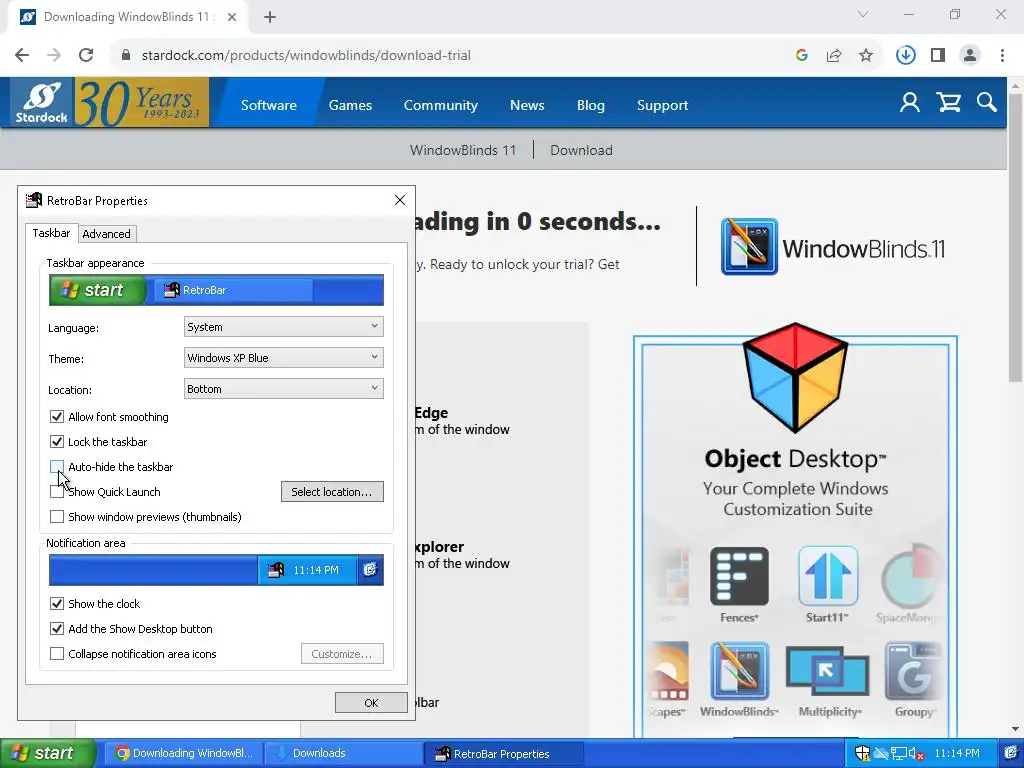The height and width of the screenshot is (768, 1024).
Task: Enable Auto-hide the taskbar
Action: pos(57,466)
